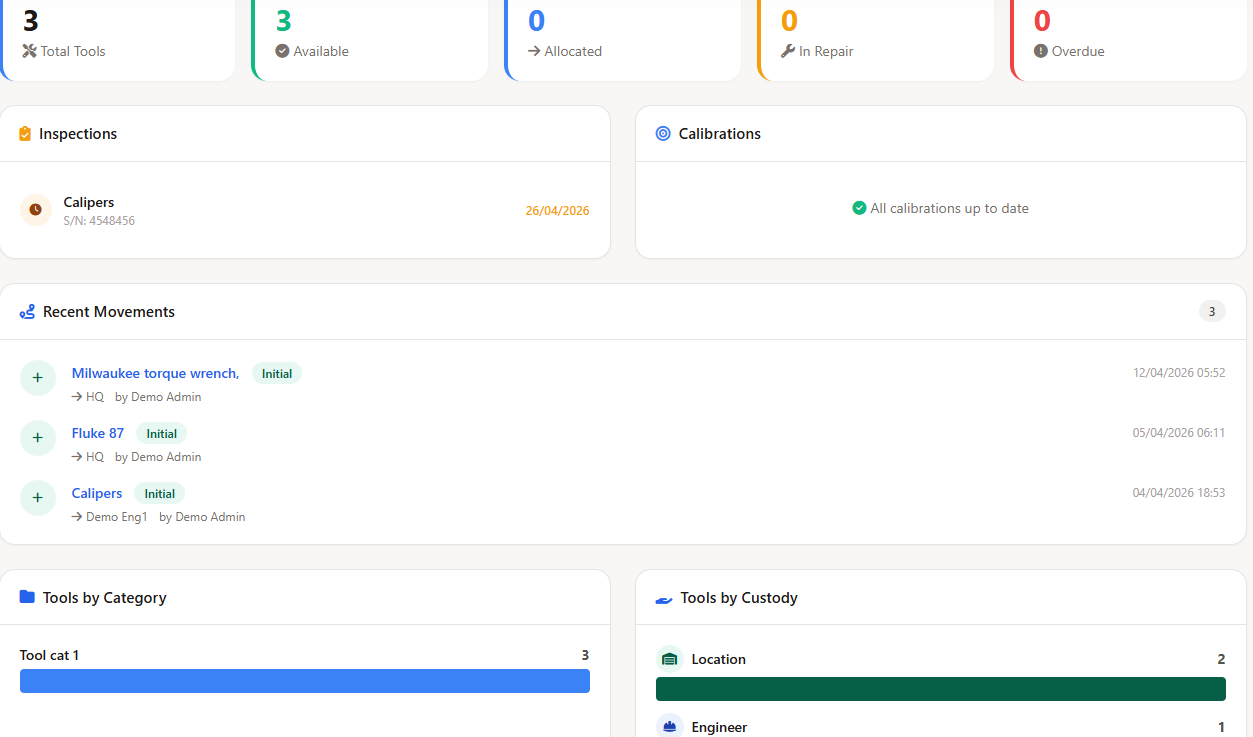This screenshot has height=737, width=1253.
Task: Click the Initial badge next to Milwaukee torque wrench
Action: click(x=277, y=374)
